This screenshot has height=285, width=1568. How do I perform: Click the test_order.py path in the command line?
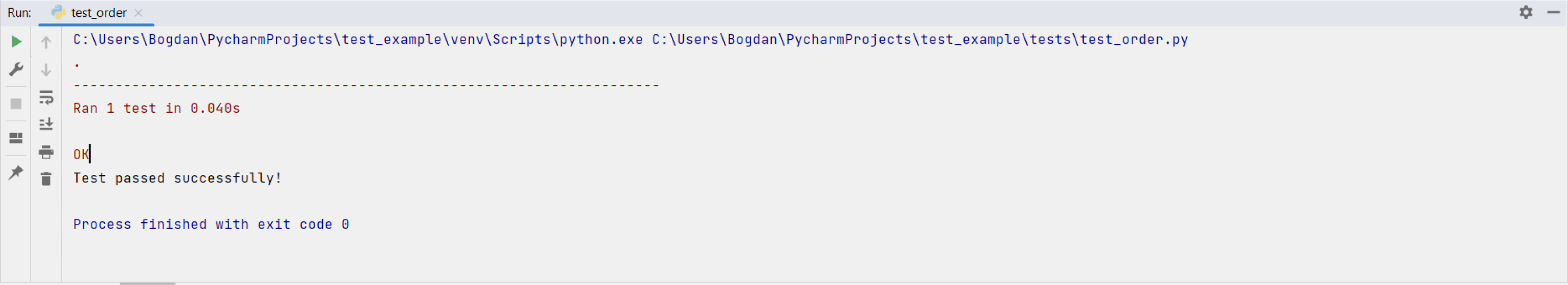(x=920, y=40)
